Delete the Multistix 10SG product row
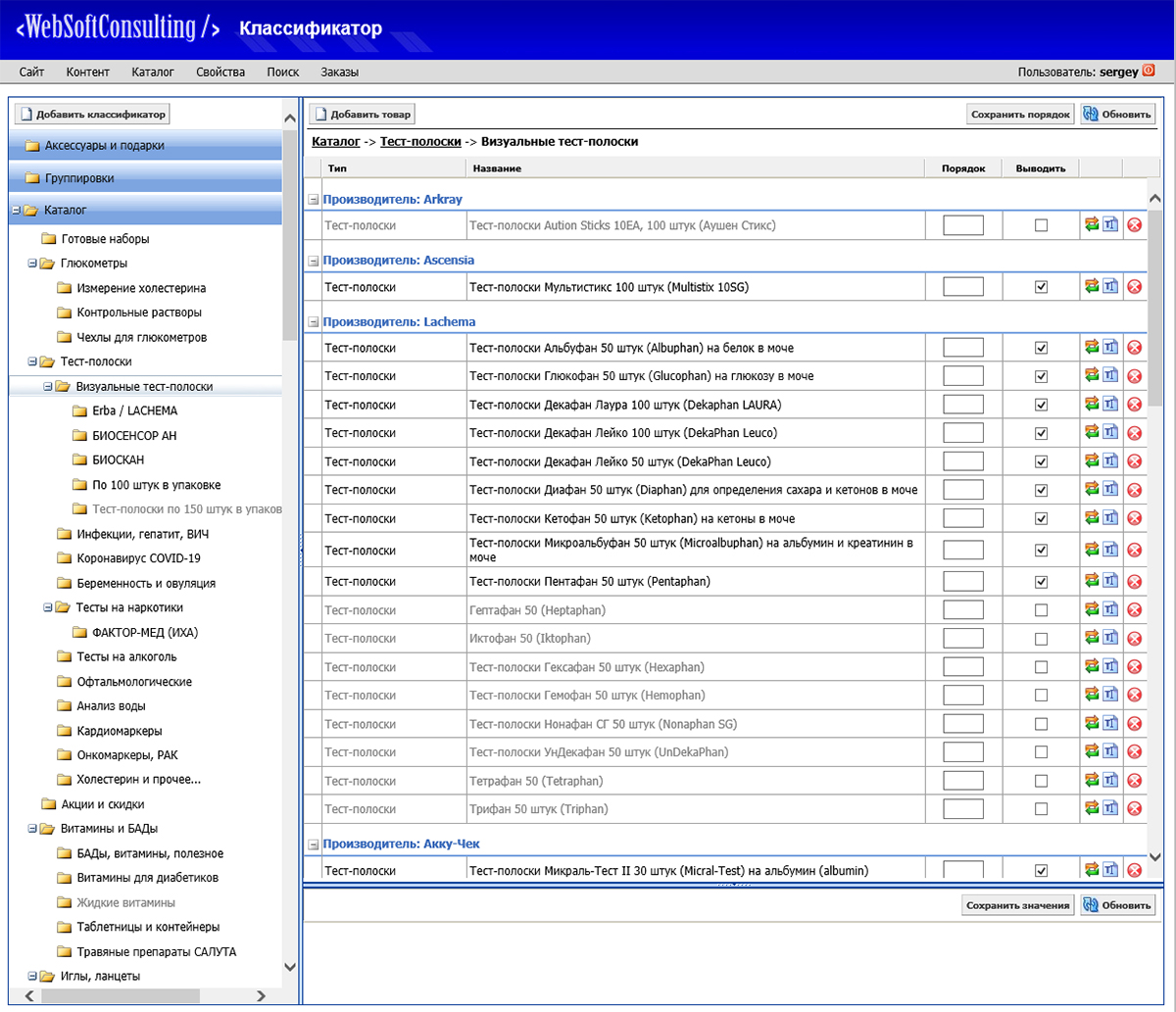 pyautogui.click(x=1135, y=286)
